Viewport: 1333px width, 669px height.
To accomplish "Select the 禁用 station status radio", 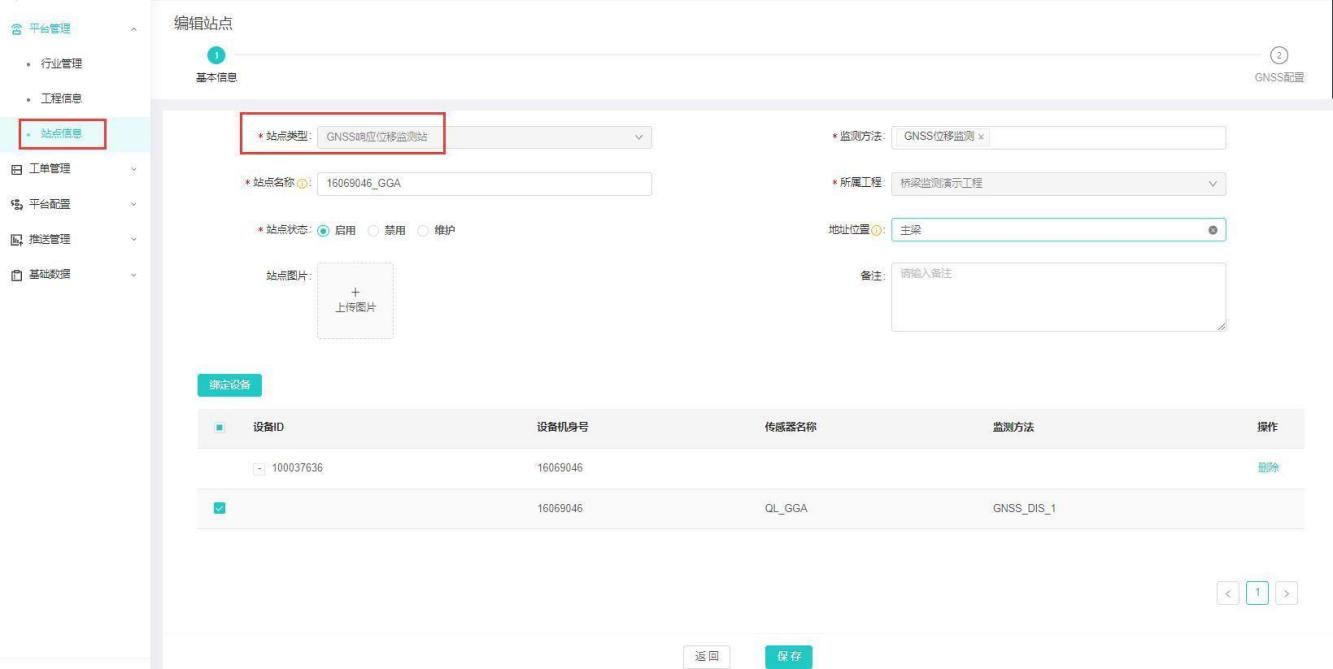I will point(375,231).
